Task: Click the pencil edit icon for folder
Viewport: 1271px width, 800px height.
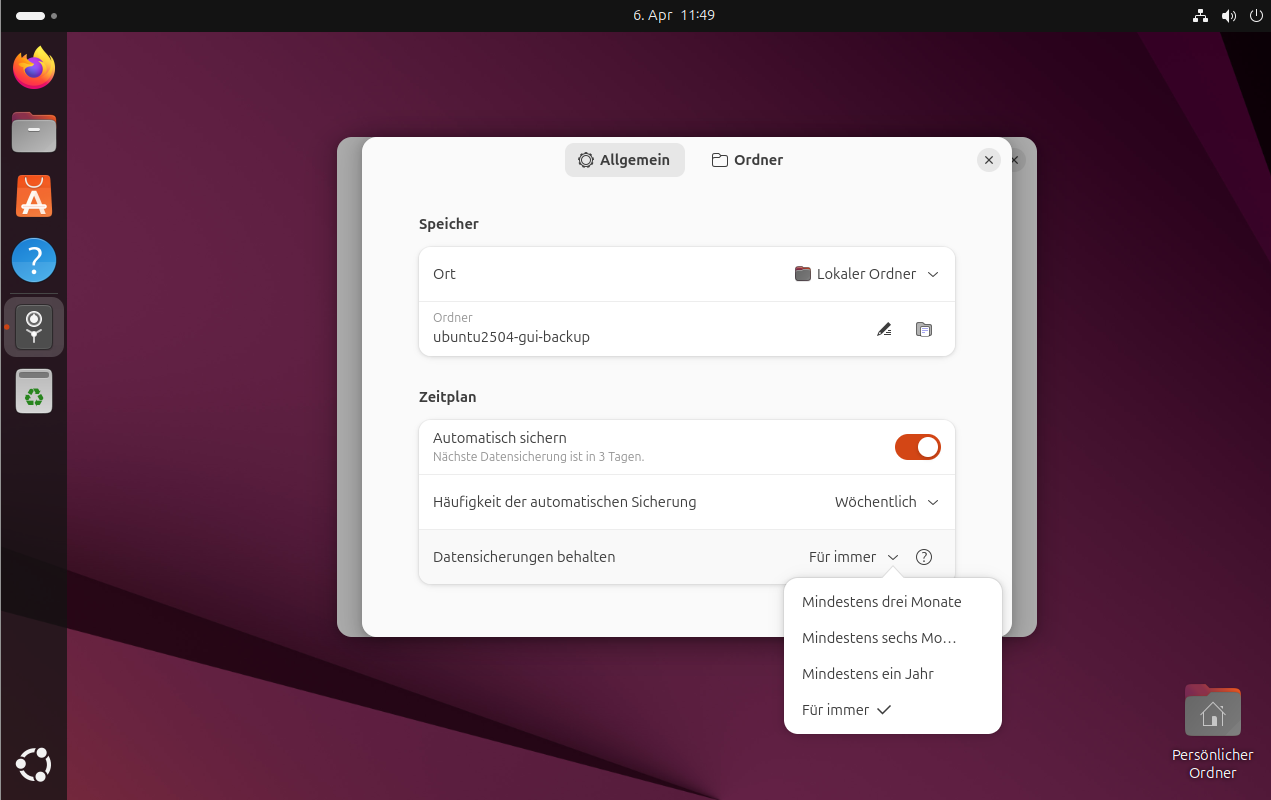Action: (x=884, y=329)
